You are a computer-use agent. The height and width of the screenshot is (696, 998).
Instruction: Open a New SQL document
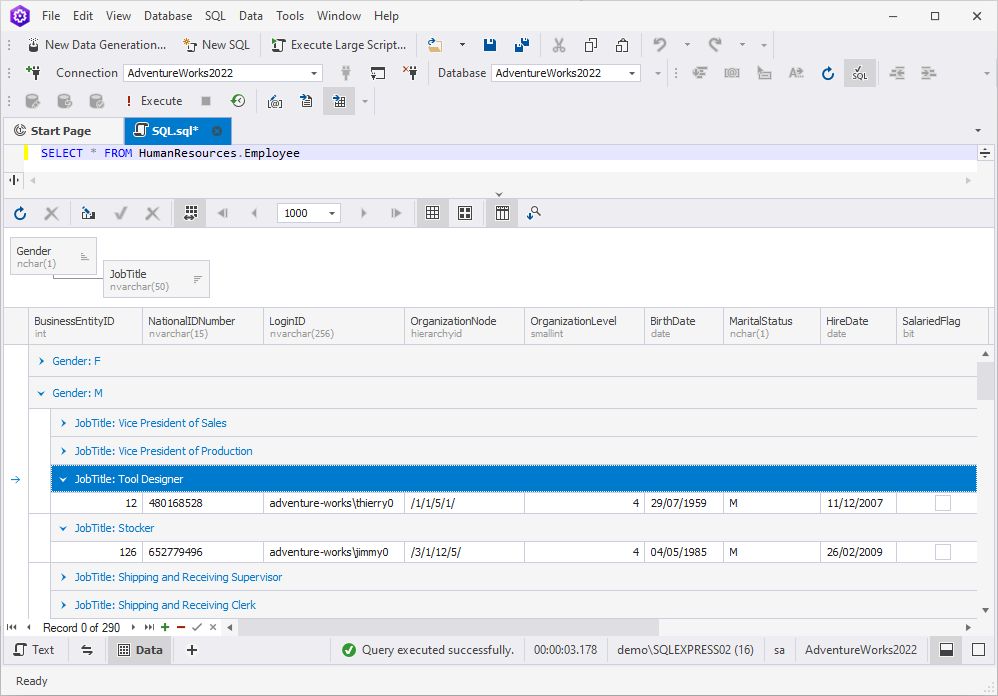(x=216, y=45)
